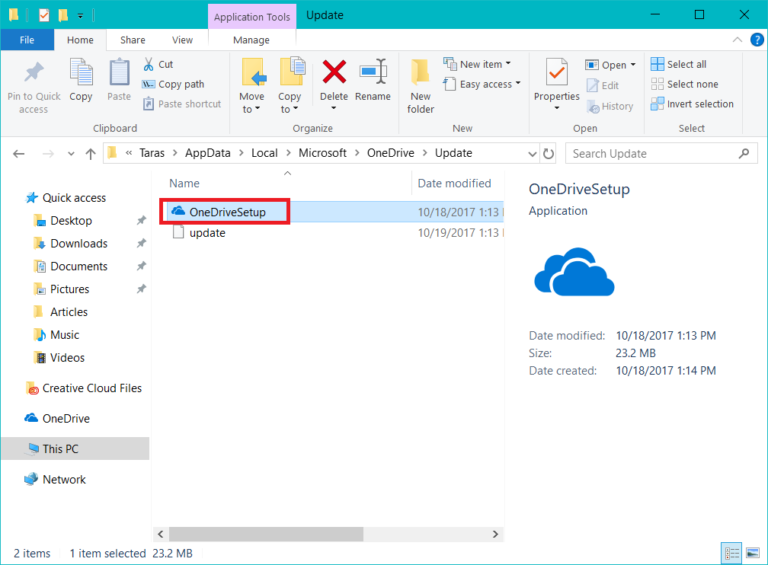Open the Help question mark icon
768x565 pixels.
tap(757, 40)
